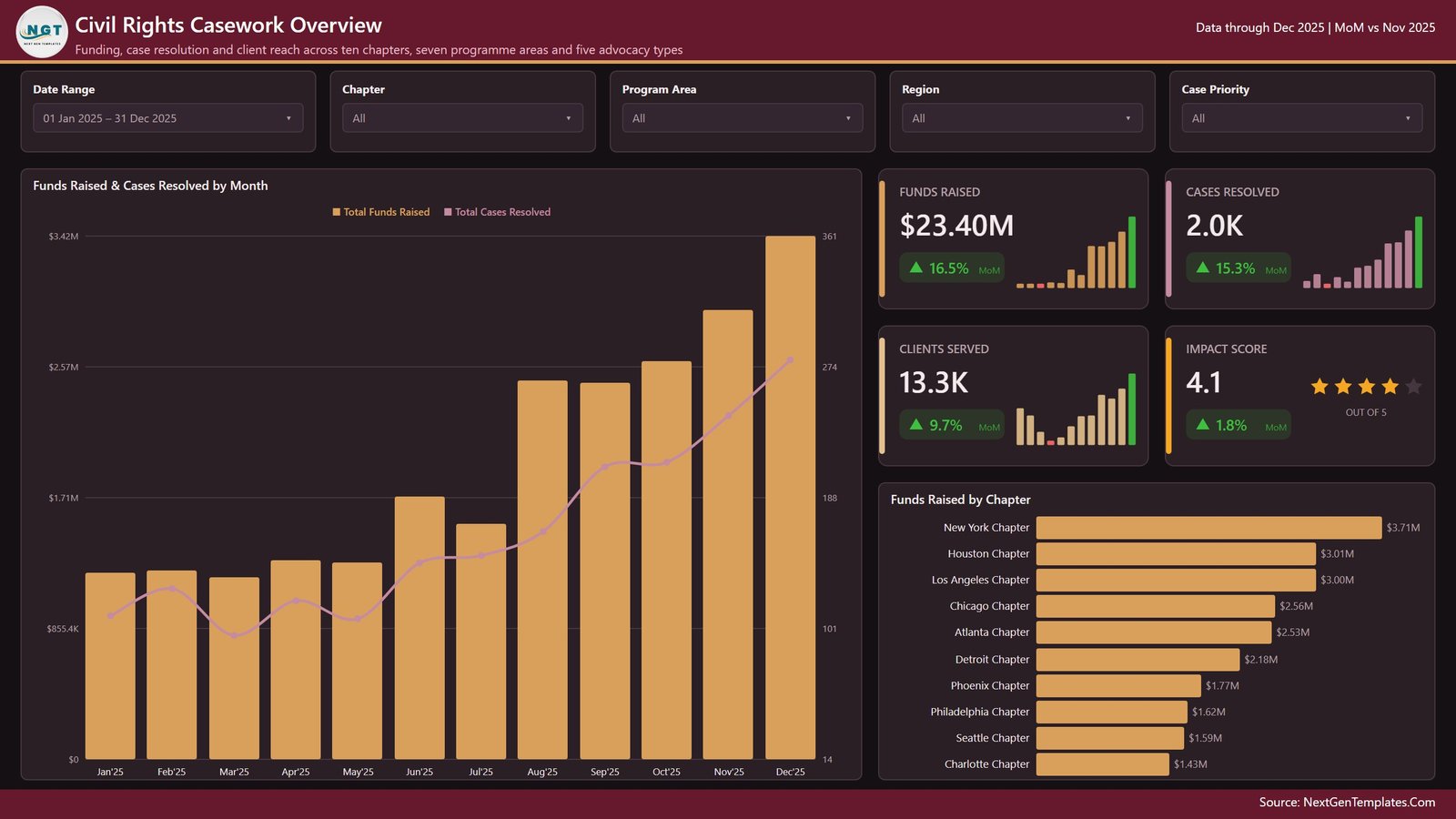
Task: Click the Aug'25 funds bar
Action: point(542,570)
